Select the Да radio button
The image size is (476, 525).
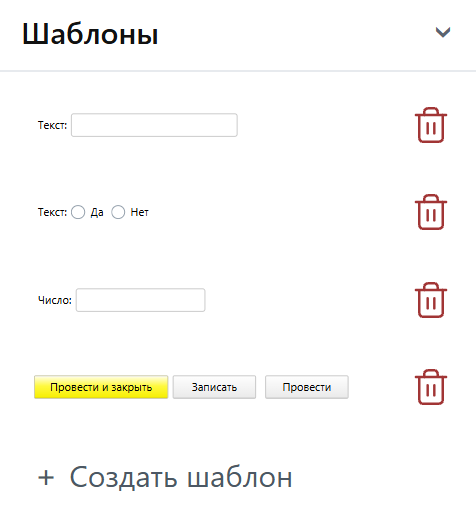pos(78,212)
